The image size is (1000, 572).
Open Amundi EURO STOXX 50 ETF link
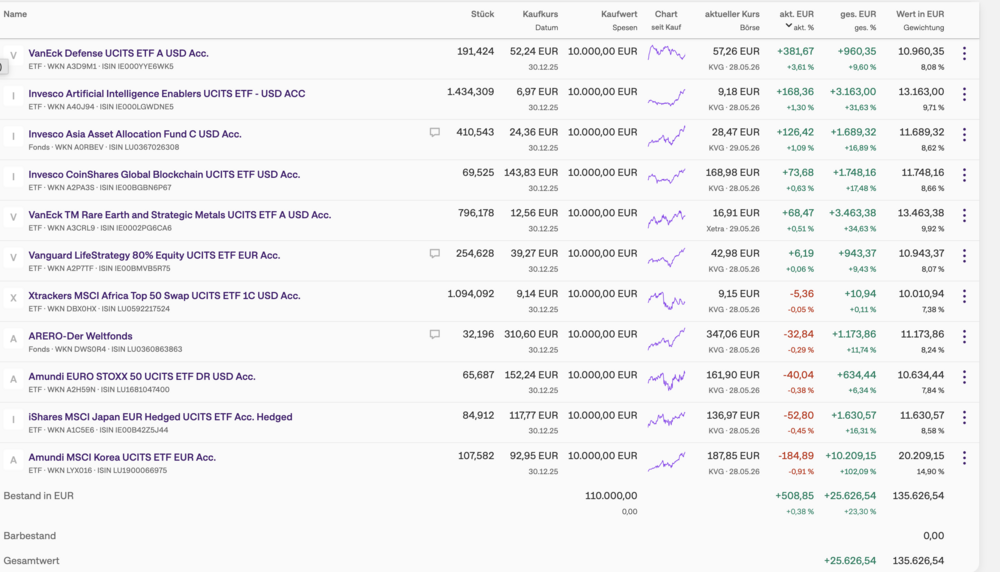(142, 376)
